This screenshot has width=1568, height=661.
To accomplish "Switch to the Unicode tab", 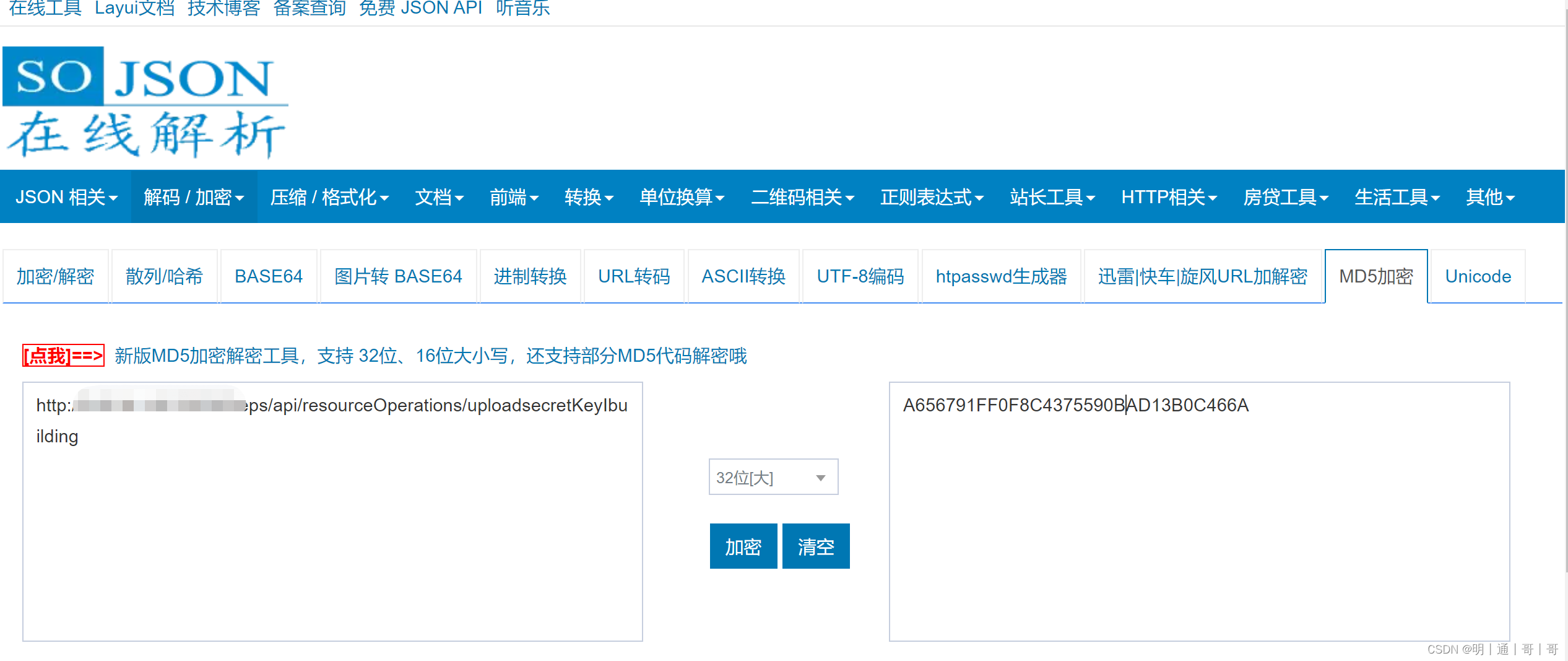I will 1477,276.
